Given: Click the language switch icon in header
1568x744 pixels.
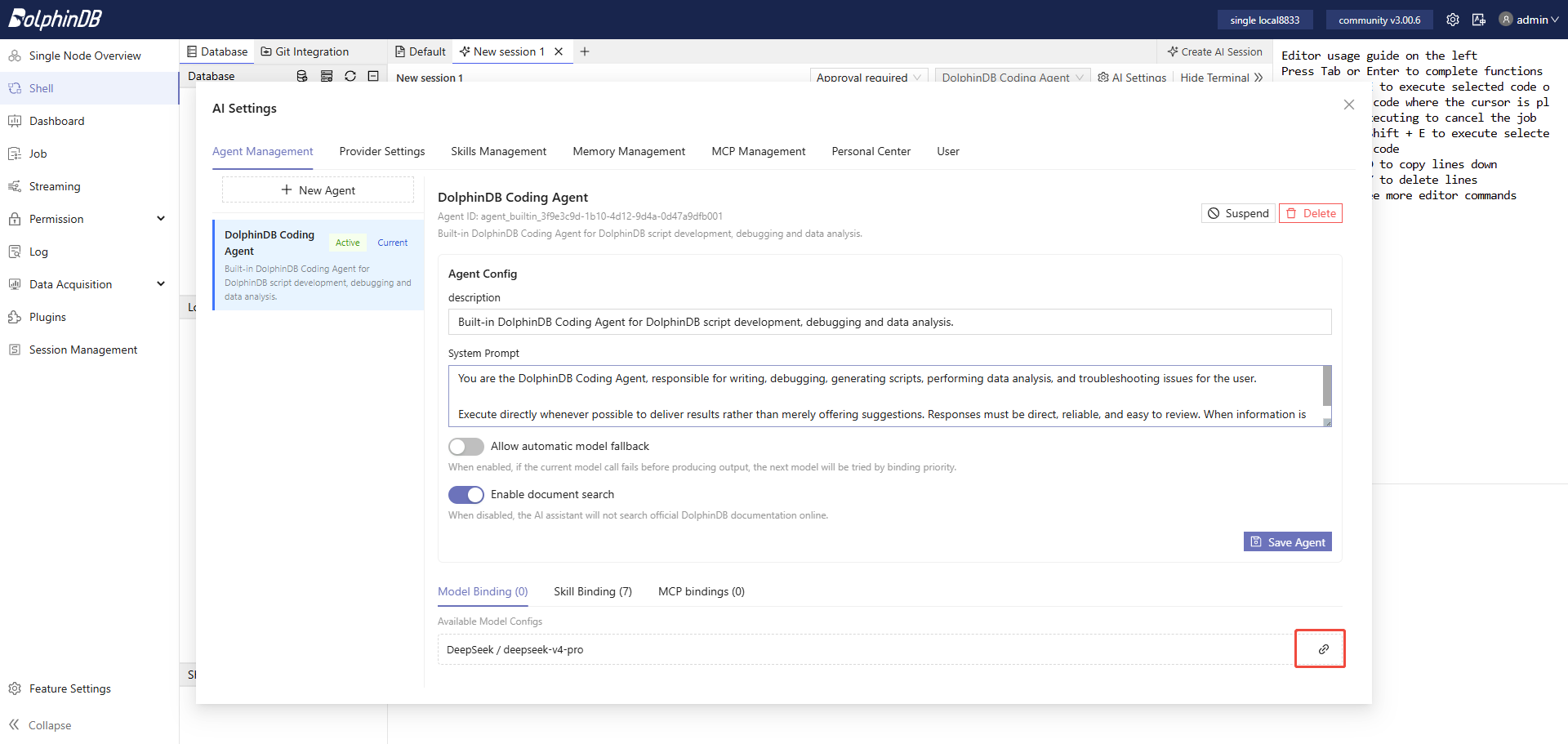Looking at the screenshot, I should coord(1479,20).
